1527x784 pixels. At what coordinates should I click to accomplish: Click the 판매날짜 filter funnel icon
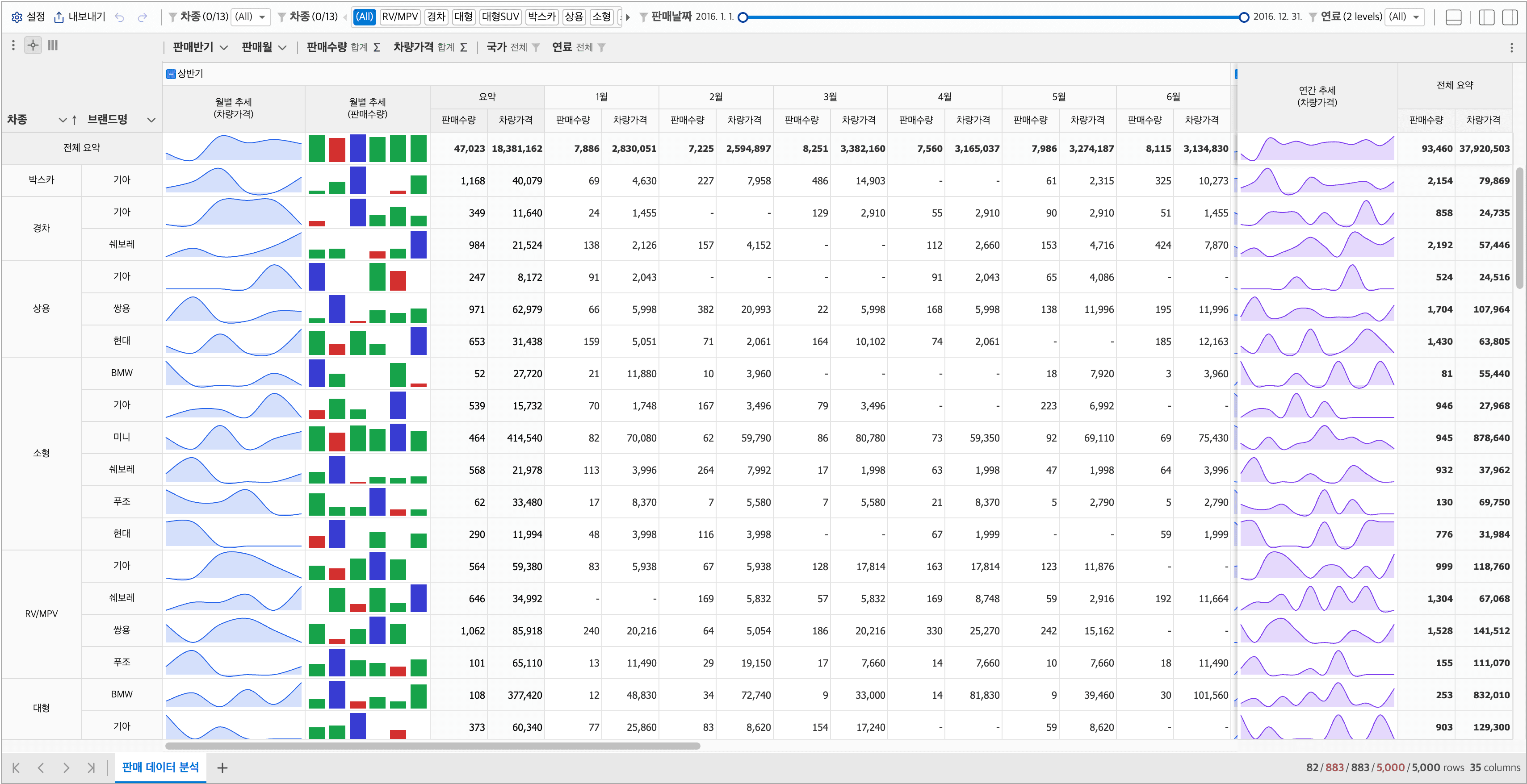point(643,17)
